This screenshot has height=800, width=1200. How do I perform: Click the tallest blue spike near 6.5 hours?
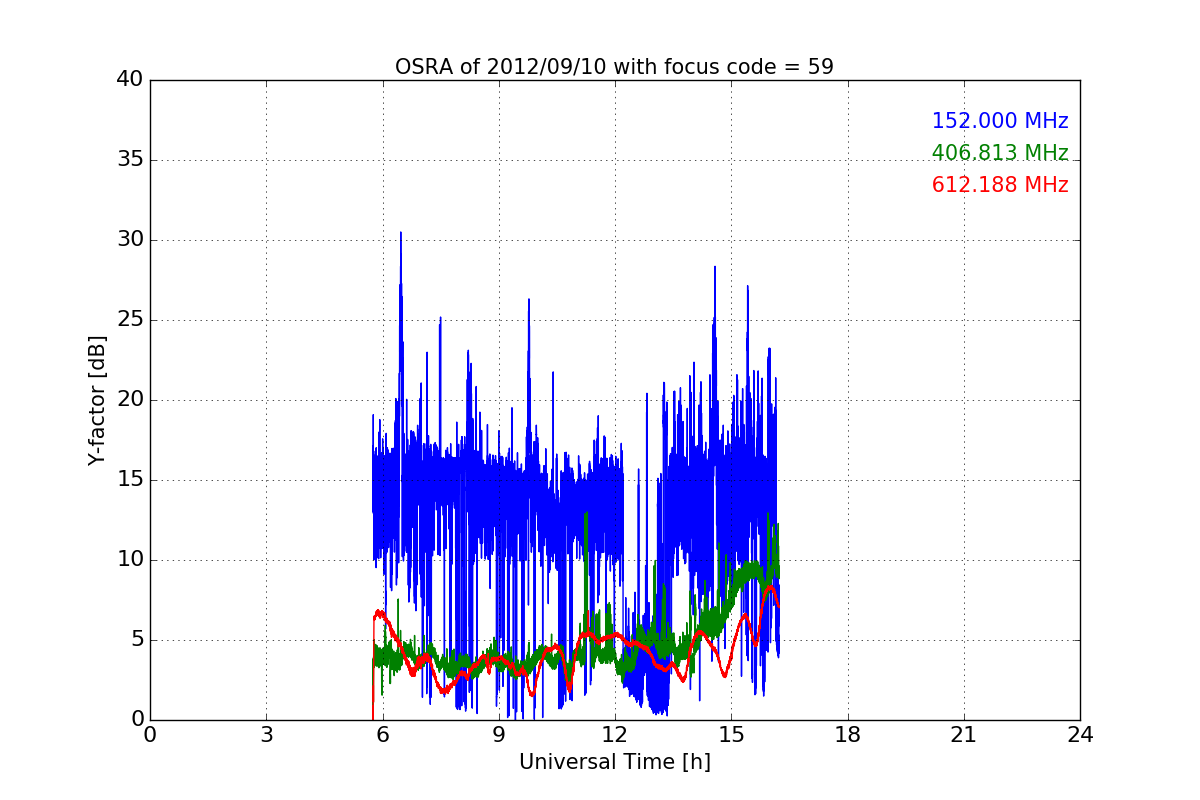pos(401,236)
